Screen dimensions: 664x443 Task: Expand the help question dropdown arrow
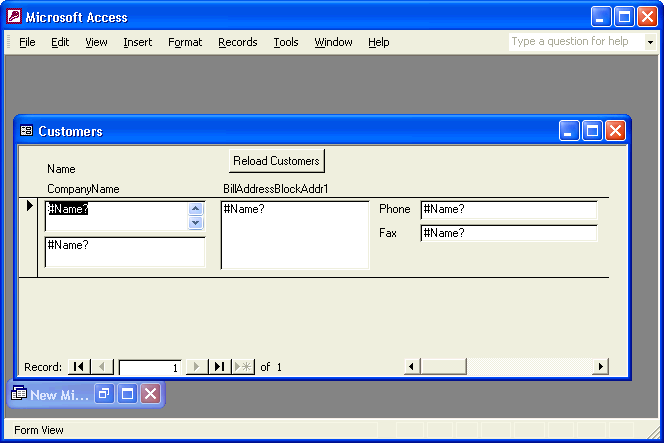tap(650, 42)
